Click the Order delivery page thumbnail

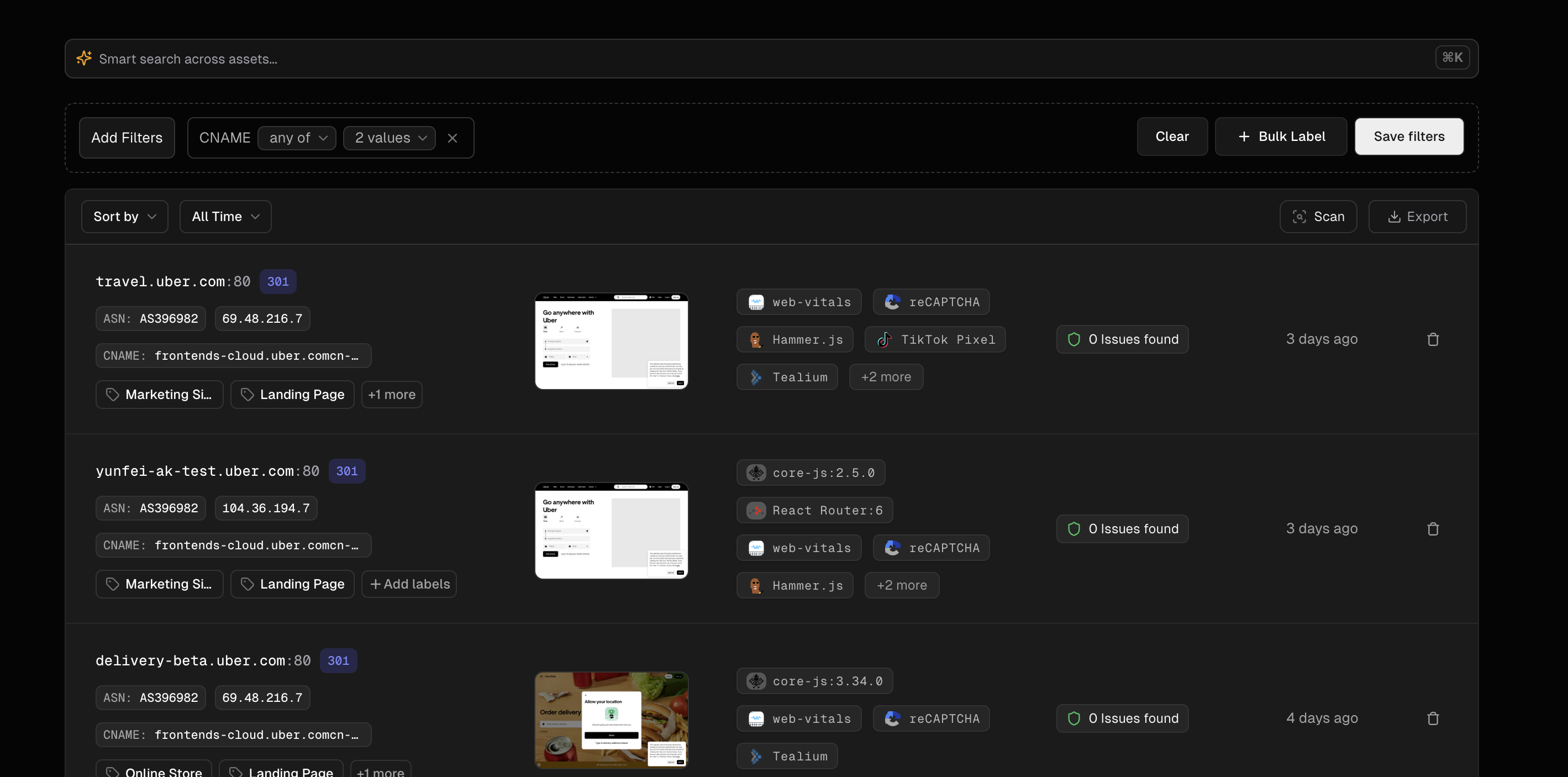[611, 719]
